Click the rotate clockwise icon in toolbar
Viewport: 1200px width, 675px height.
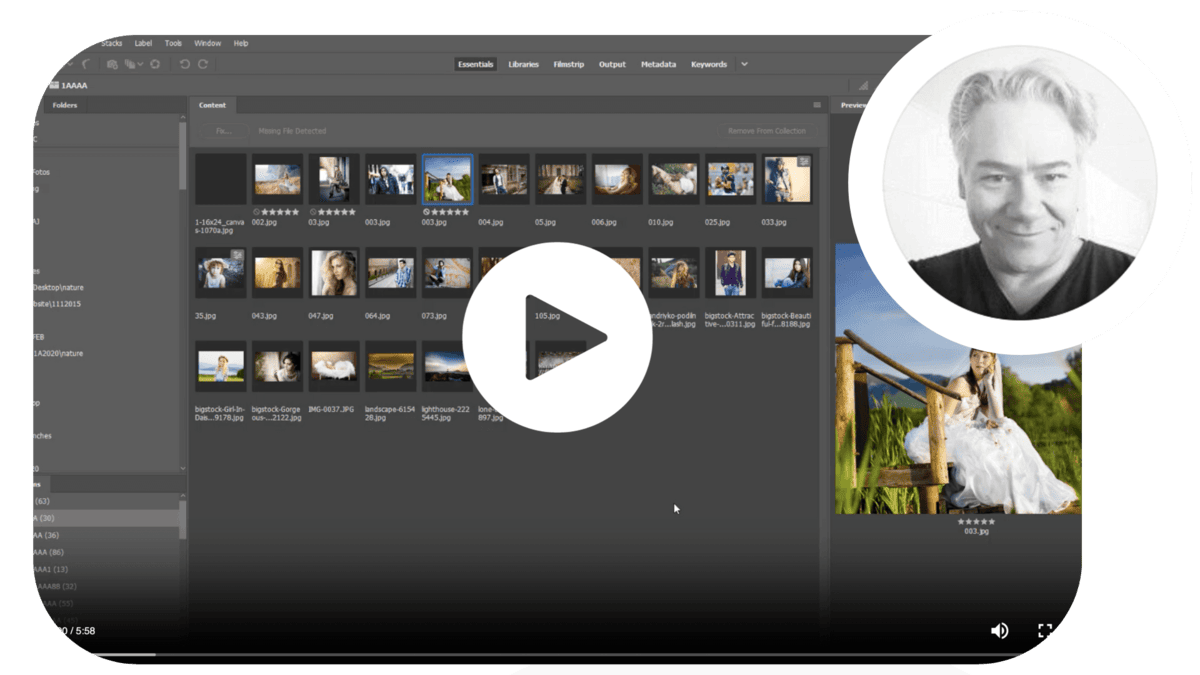[x=203, y=64]
